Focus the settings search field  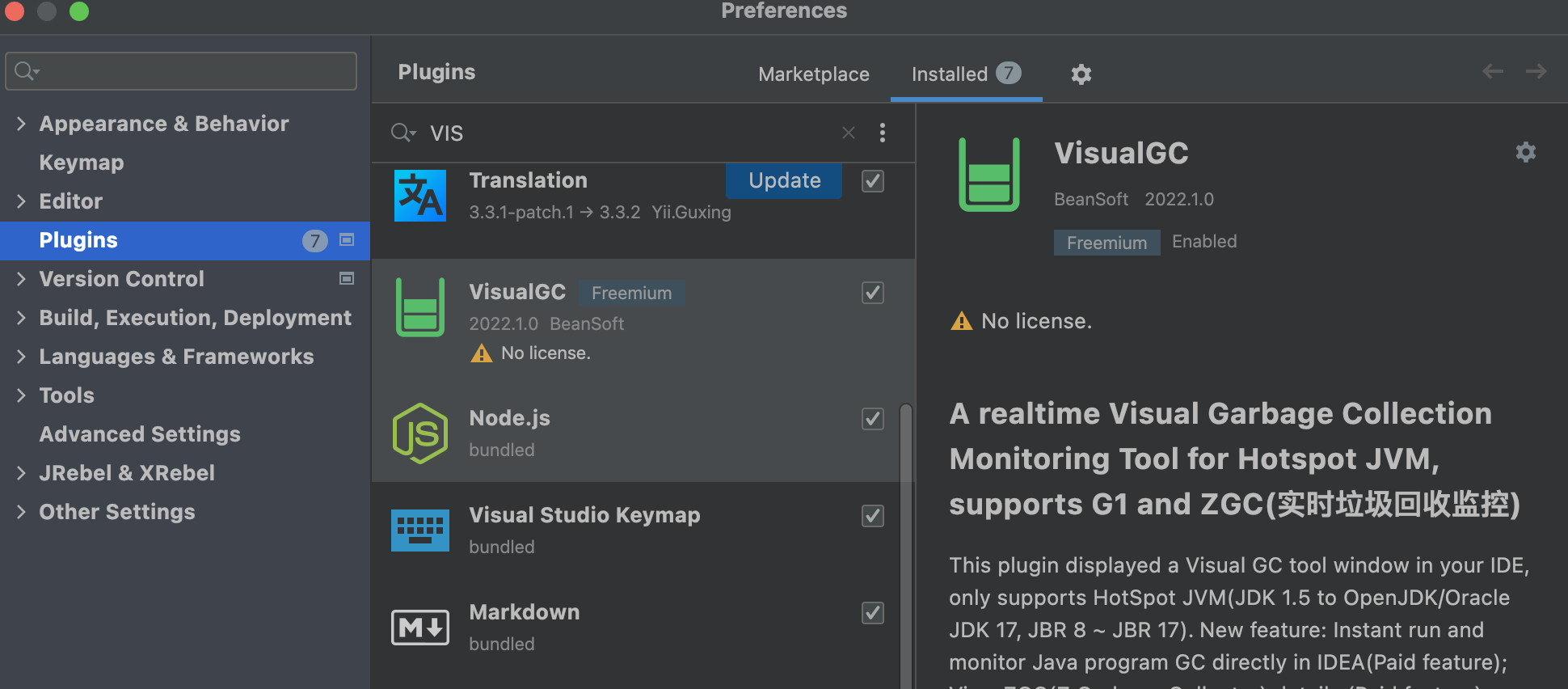pyautogui.click(x=181, y=71)
